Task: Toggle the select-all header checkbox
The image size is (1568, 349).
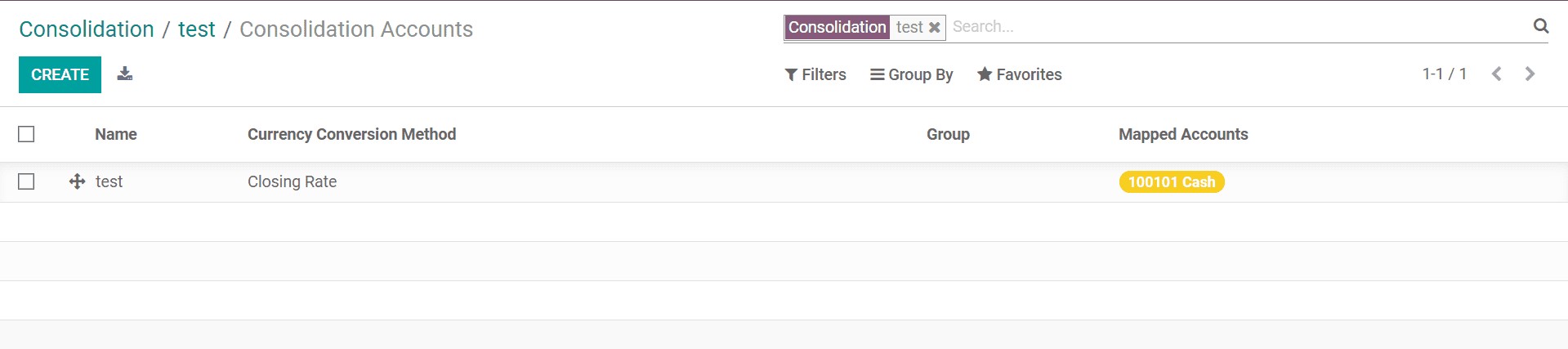Action: [x=26, y=134]
